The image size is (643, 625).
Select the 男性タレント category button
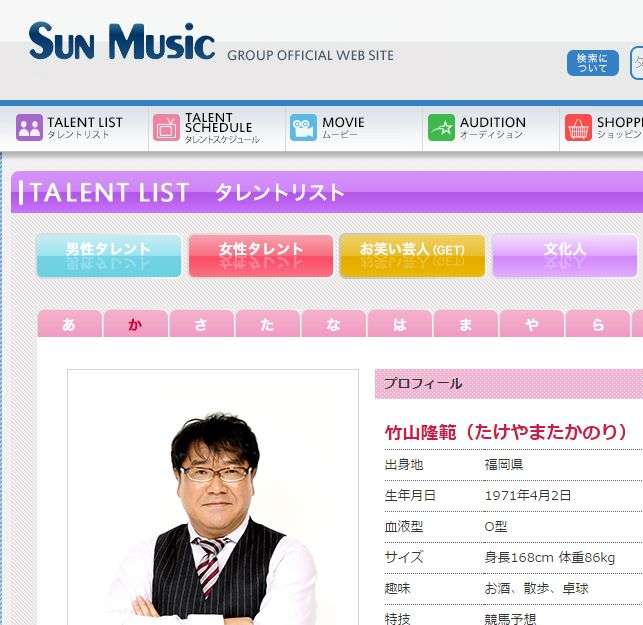click(109, 255)
